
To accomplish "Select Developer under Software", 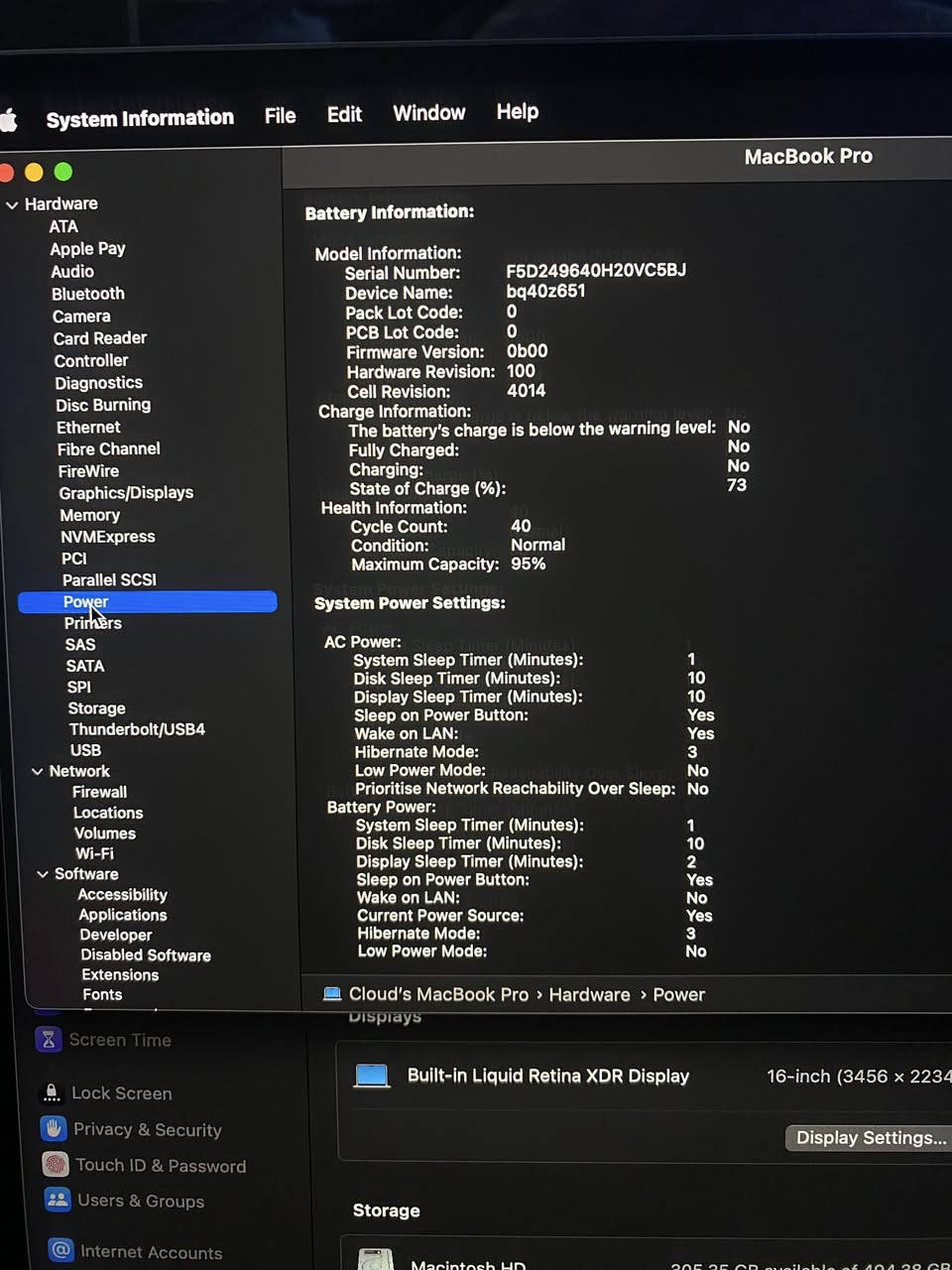I will tap(116, 935).
